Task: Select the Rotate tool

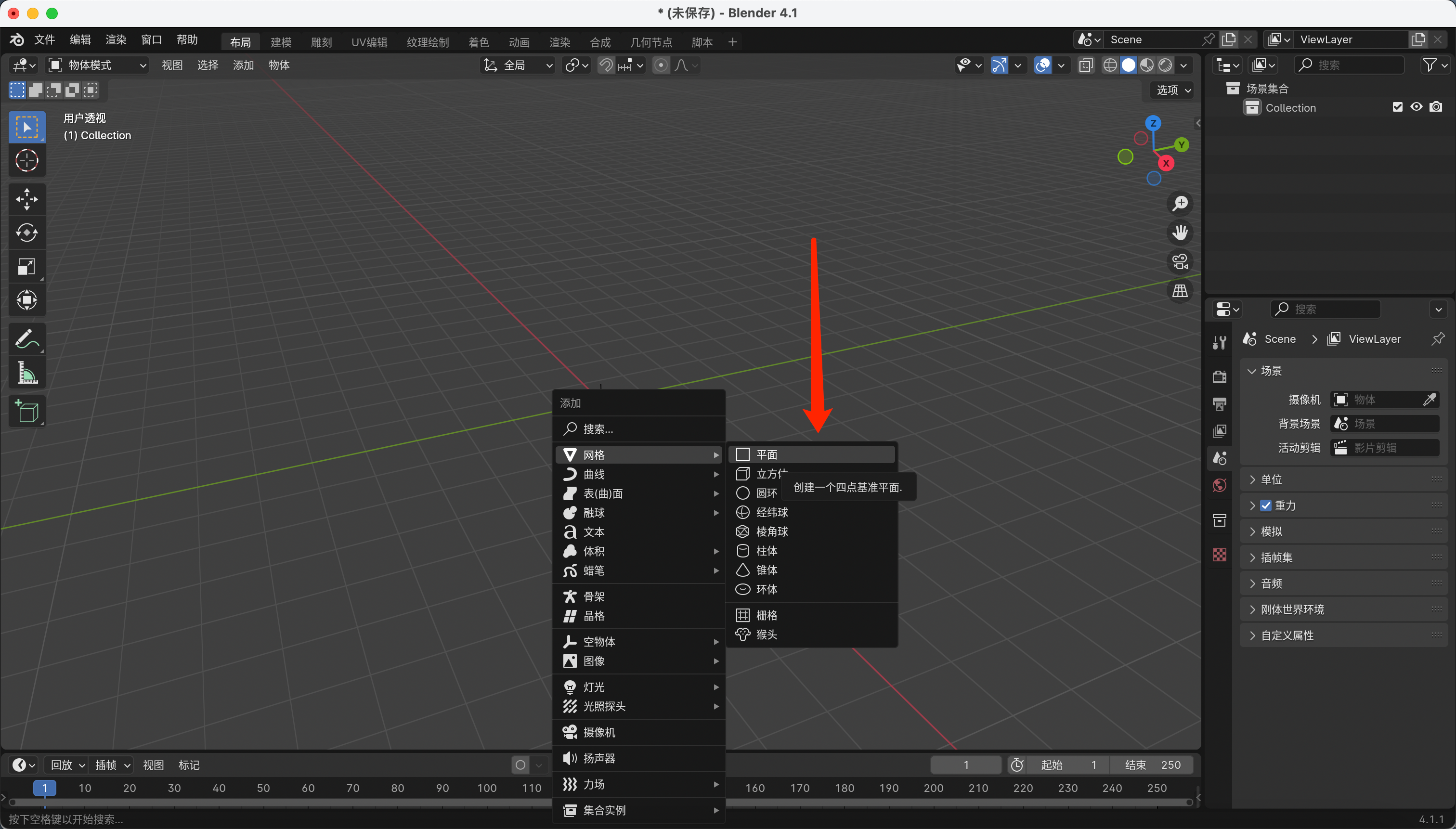Action: click(x=27, y=233)
